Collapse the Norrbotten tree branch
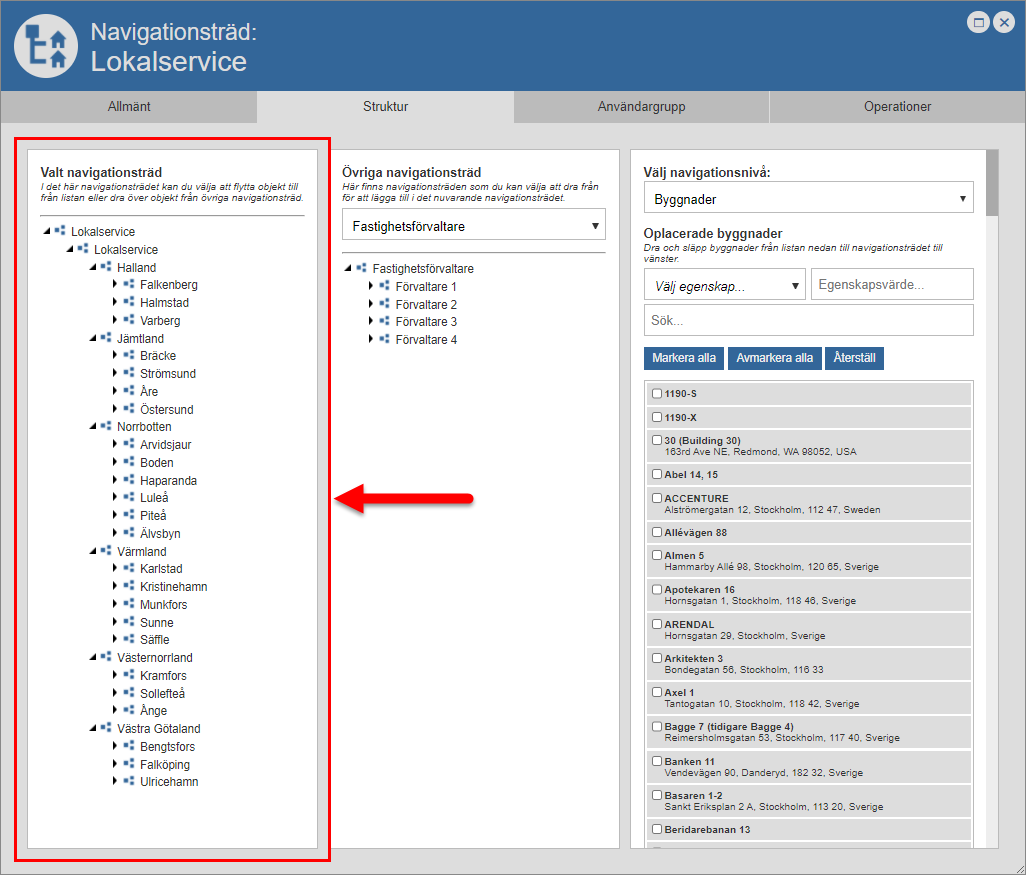Viewport: 1026px width, 875px height. (x=92, y=427)
